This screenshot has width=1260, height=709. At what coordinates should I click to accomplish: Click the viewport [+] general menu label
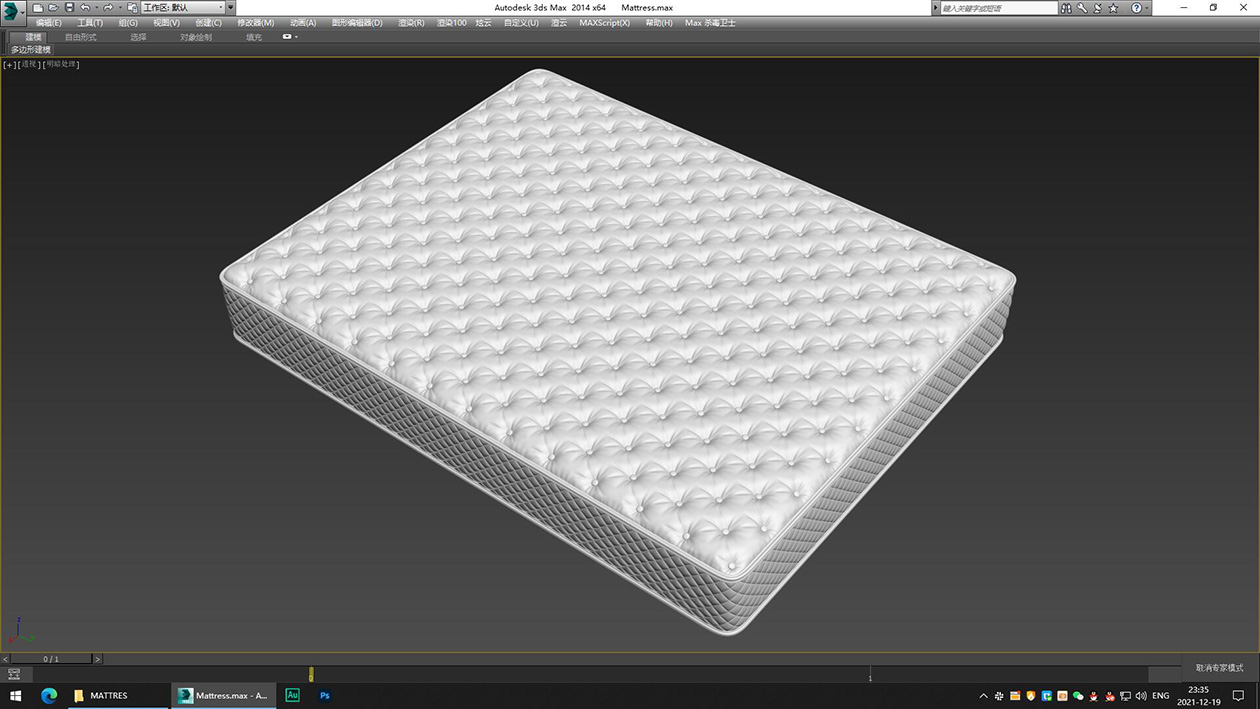point(10,64)
